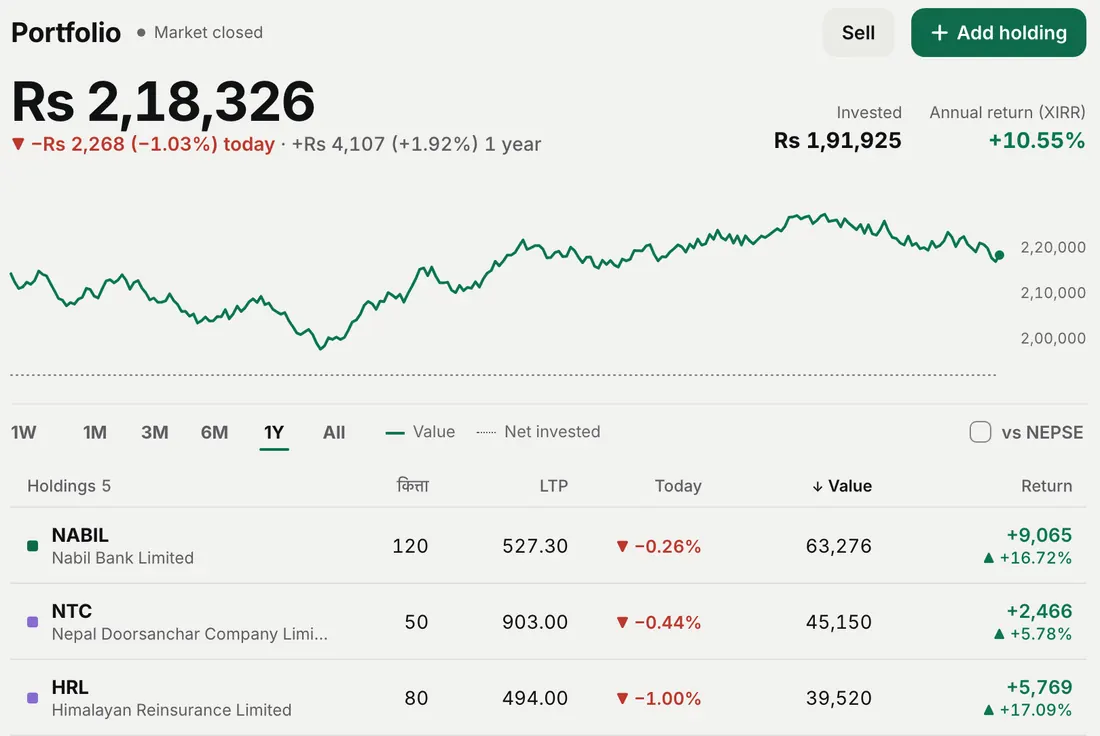Click NTC's value cell 45,150
The height and width of the screenshot is (736, 1100).
(x=838, y=622)
